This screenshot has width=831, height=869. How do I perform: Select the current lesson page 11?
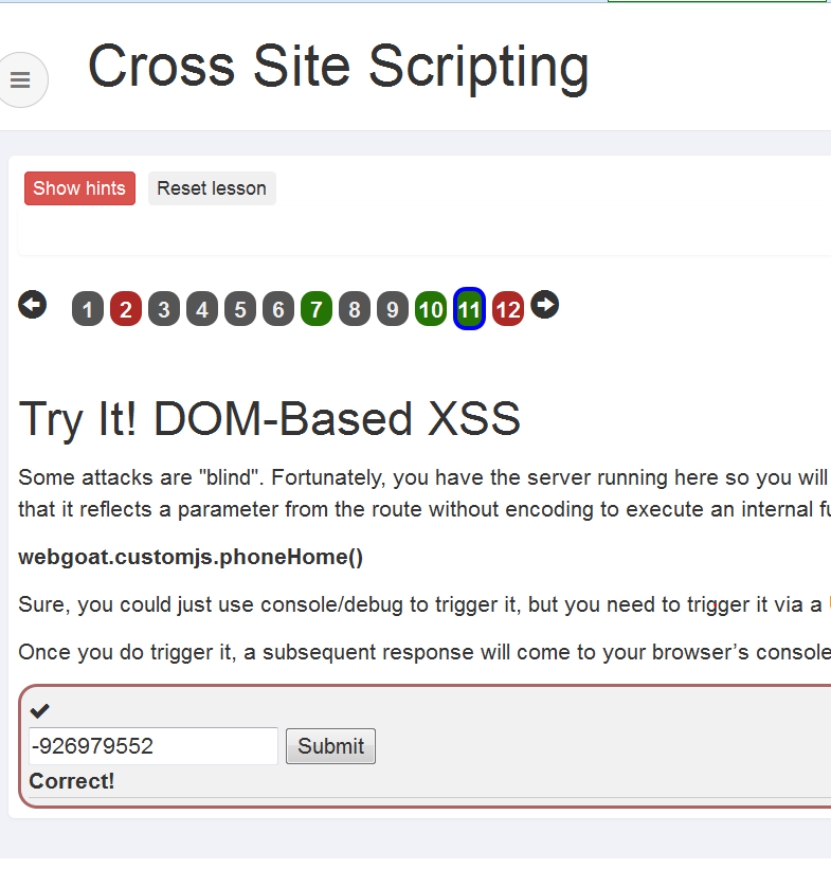(x=470, y=309)
